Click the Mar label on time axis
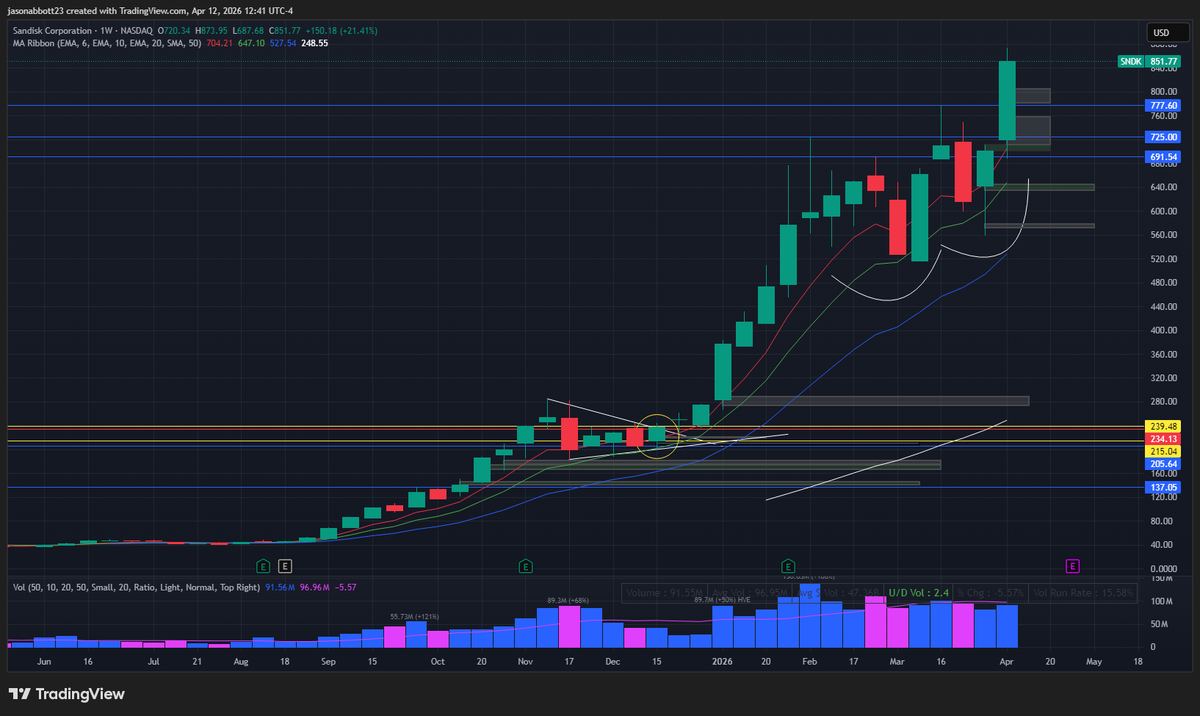1200x716 pixels. click(x=897, y=661)
